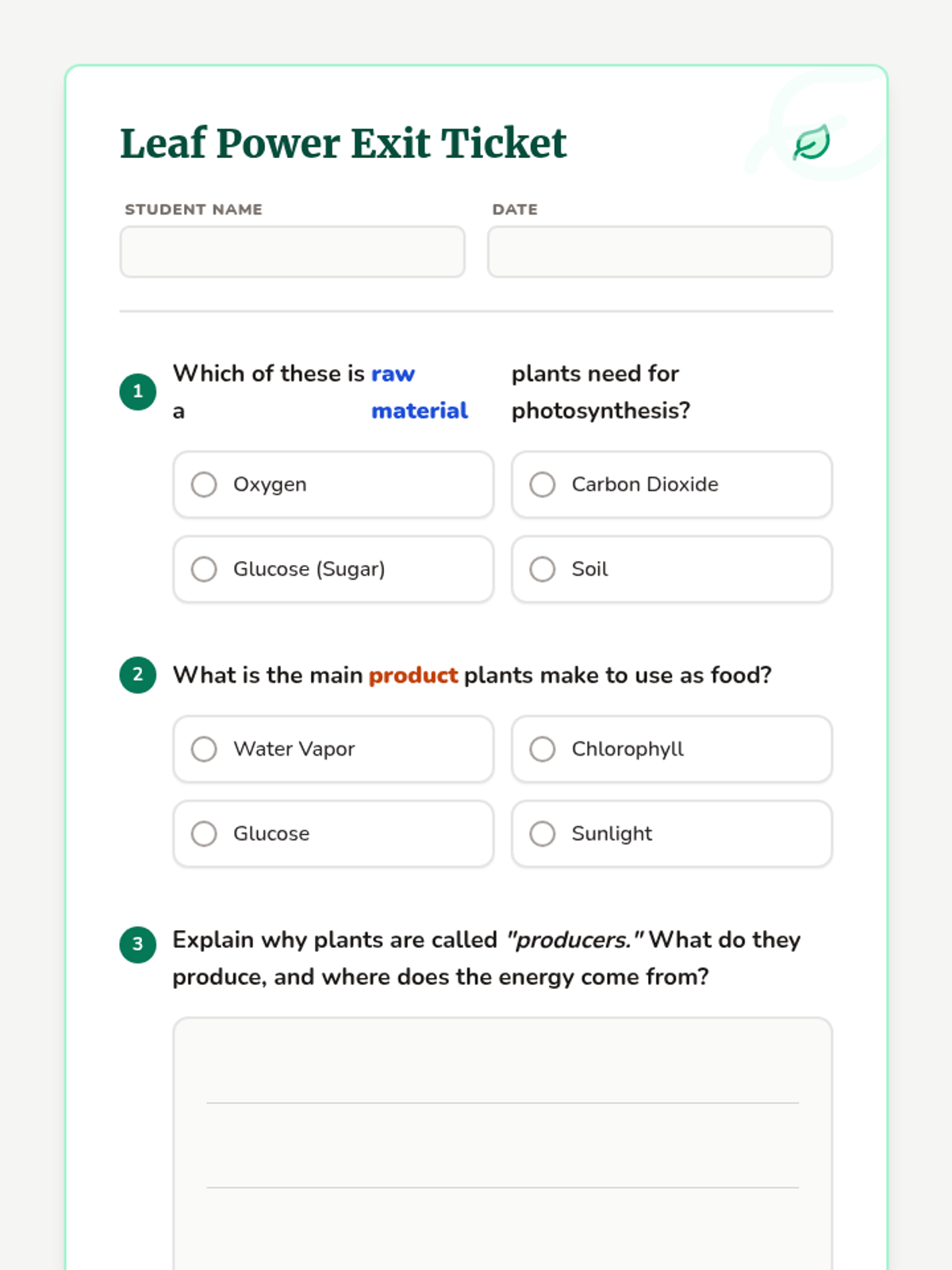
Task: Pick the Soil radio button
Action: pos(543,569)
